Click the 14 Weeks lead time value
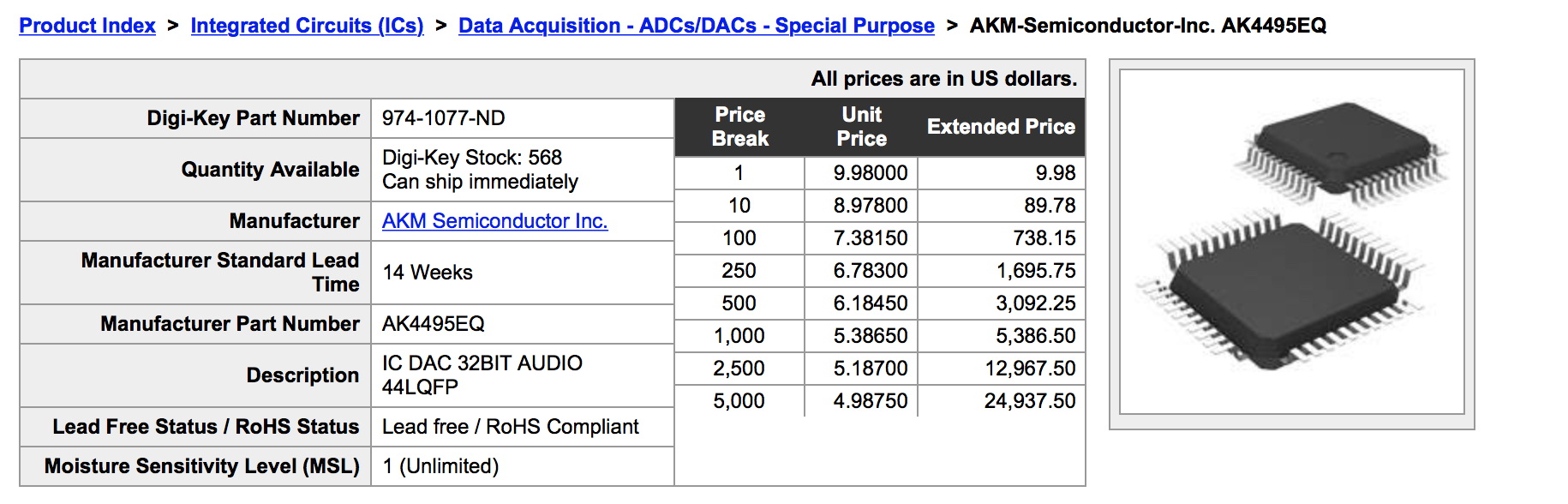This screenshot has width=1568, height=504. pos(428,273)
